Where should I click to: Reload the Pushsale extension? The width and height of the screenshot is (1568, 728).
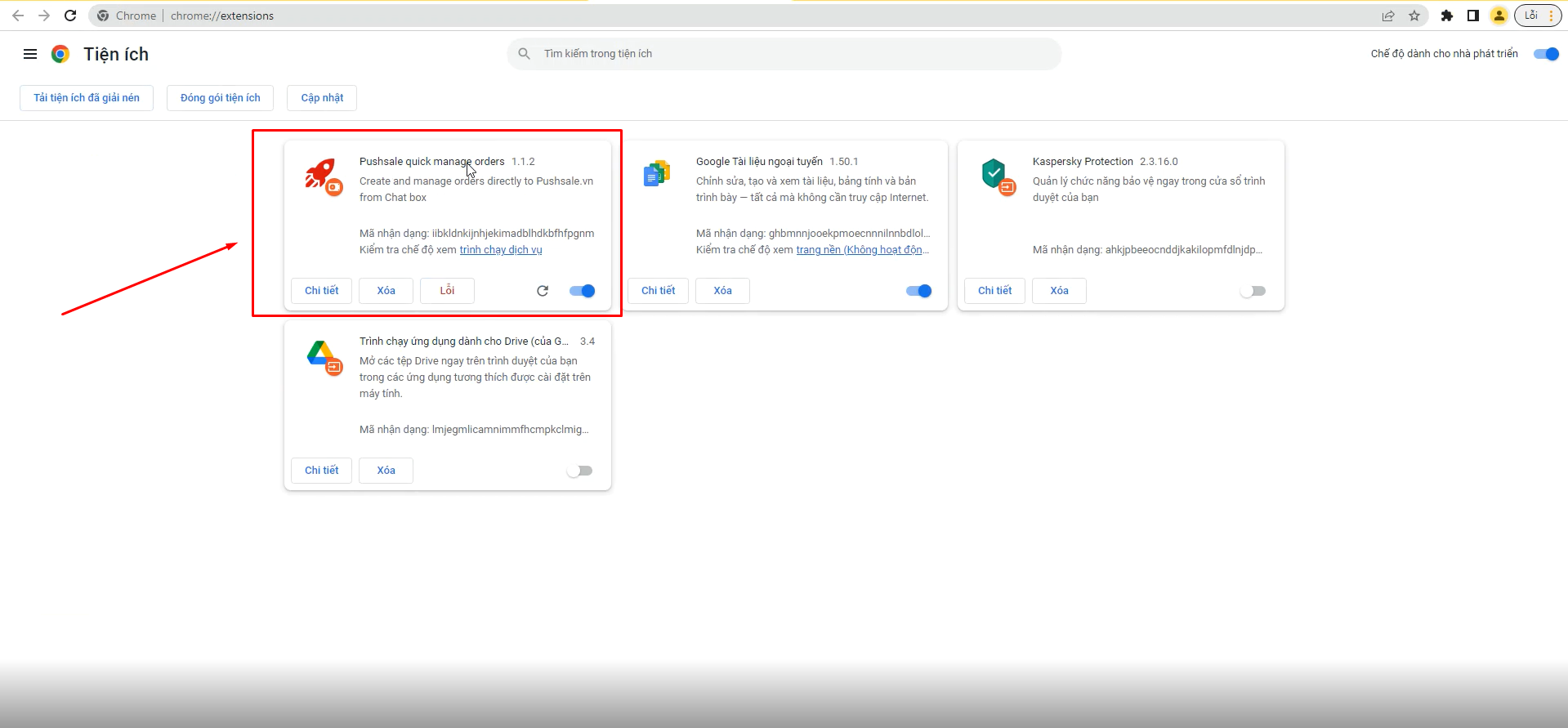tap(543, 291)
